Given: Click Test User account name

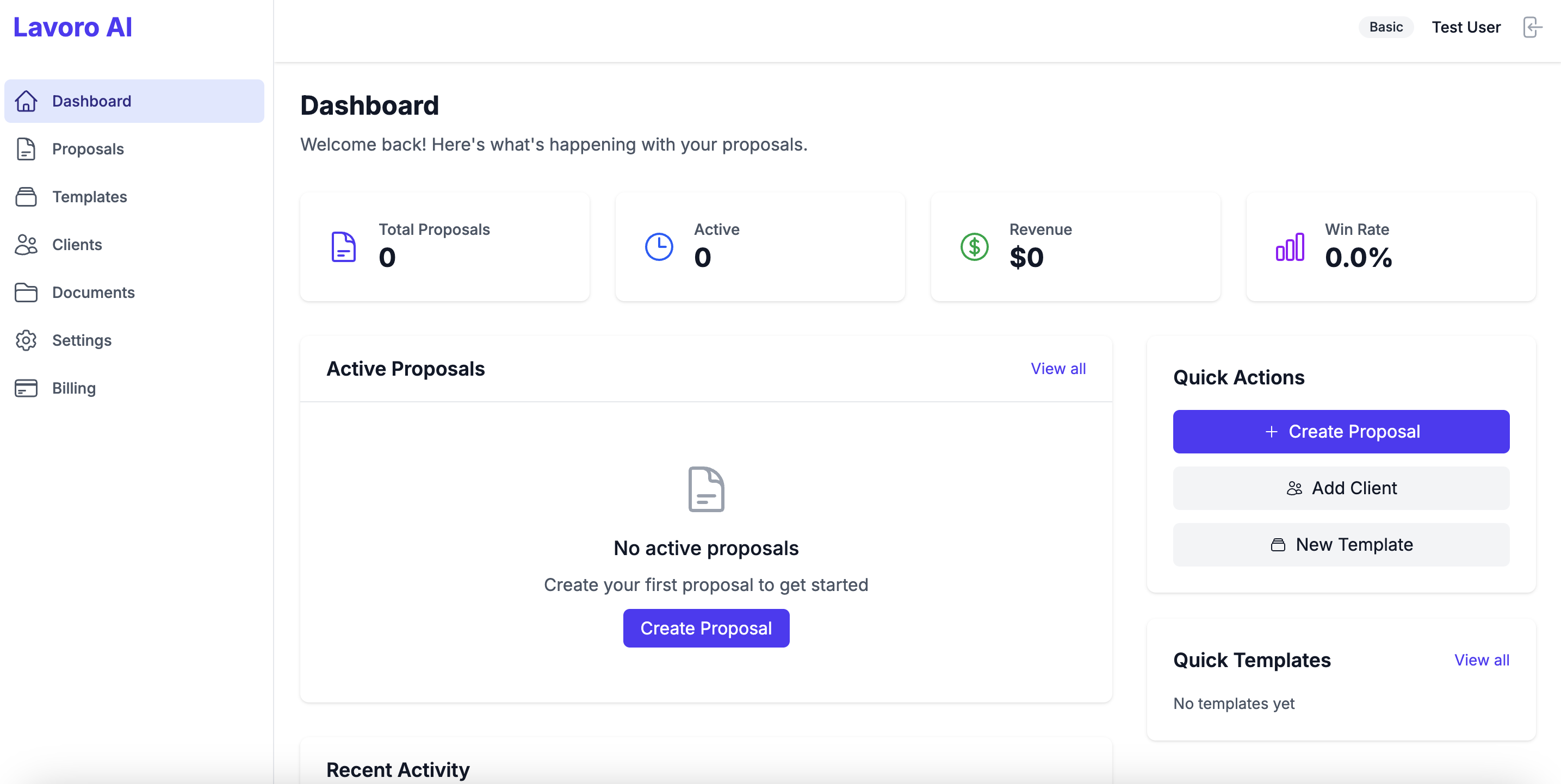Looking at the screenshot, I should [x=1466, y=27].
